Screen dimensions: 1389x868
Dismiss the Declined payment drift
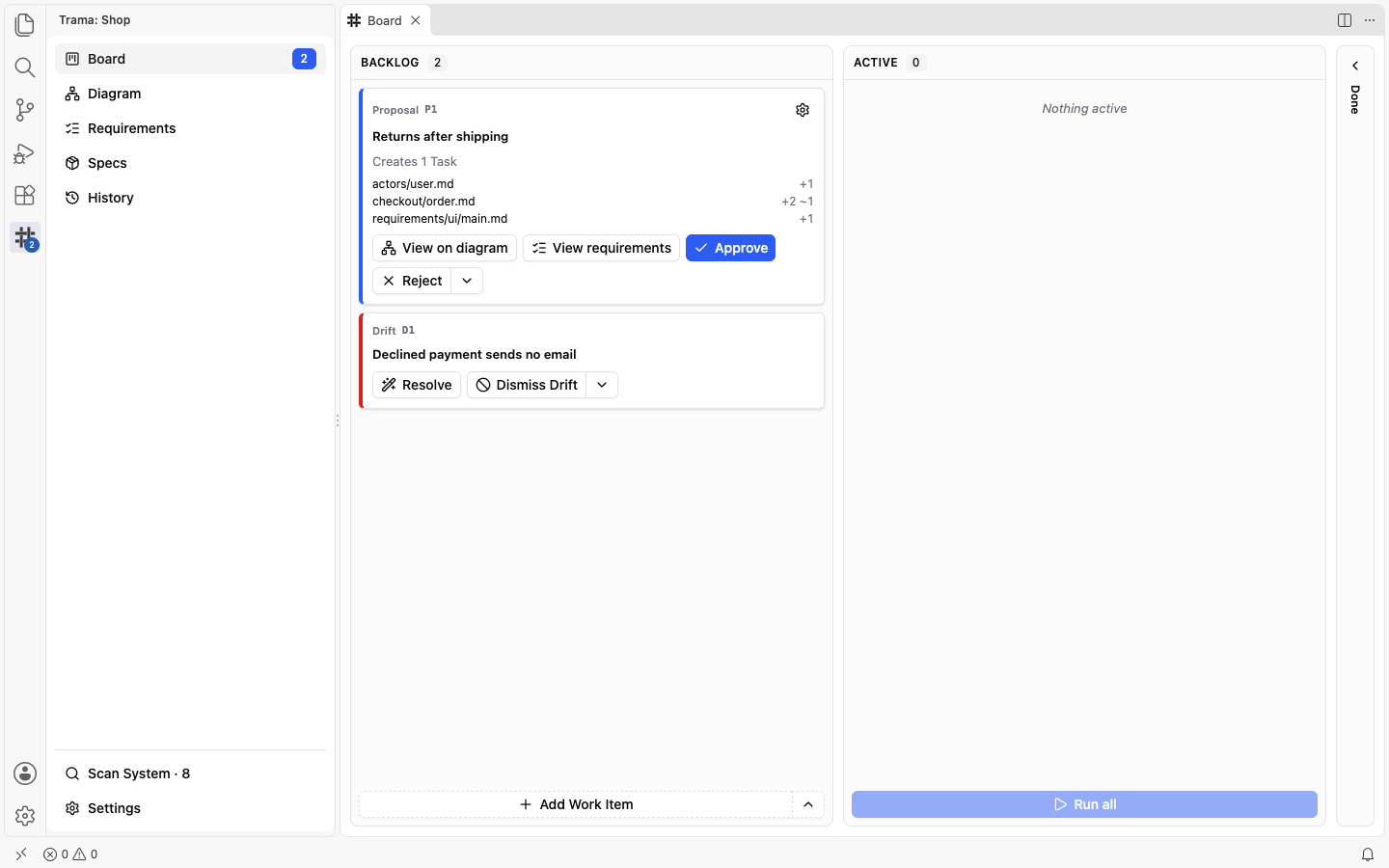pyautogui.click(x=527, y=385)
